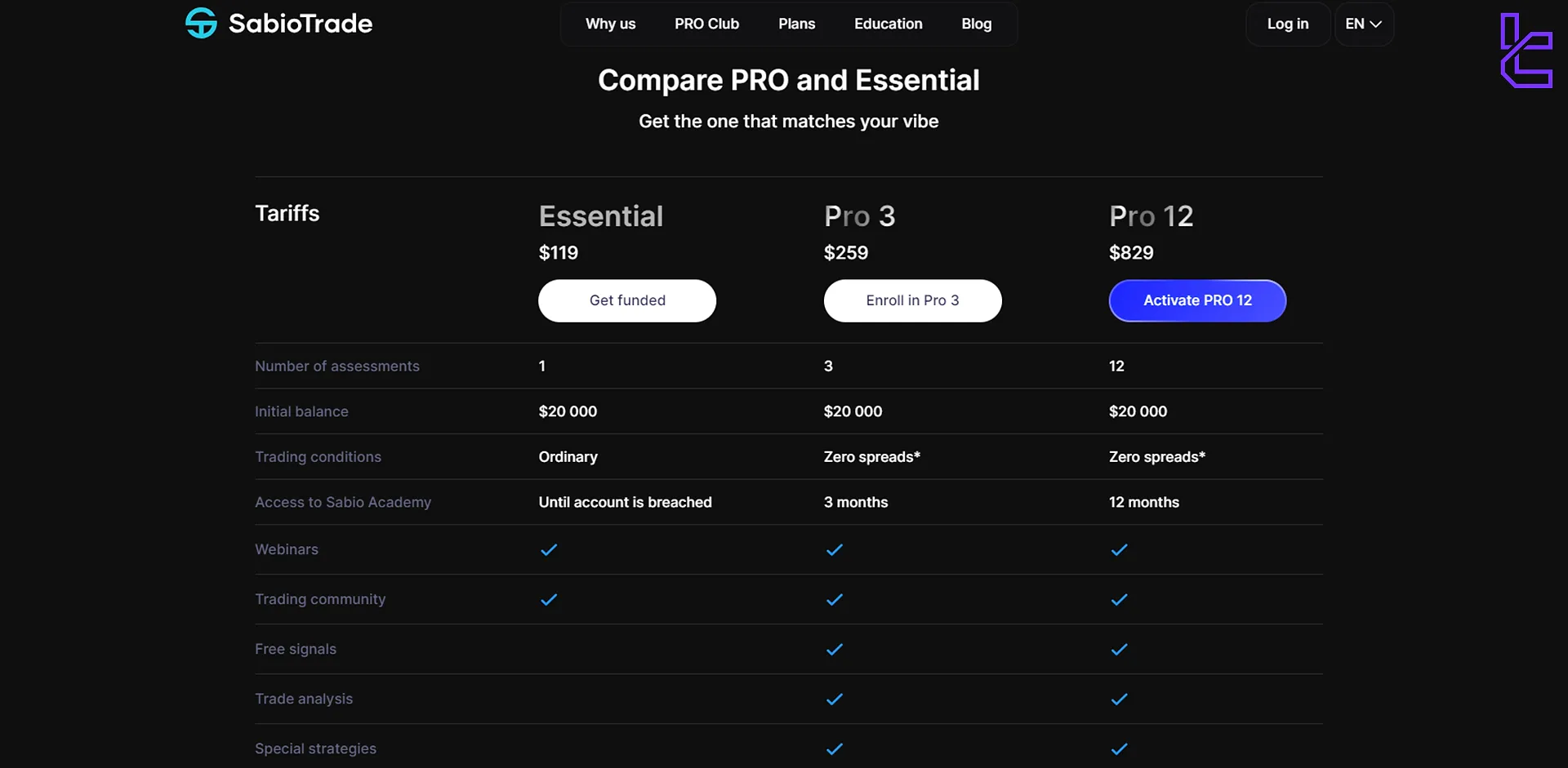Click the Special strategies checkmark under Pro 12
Screen dimensions: 1568x768
(1119, 748)
